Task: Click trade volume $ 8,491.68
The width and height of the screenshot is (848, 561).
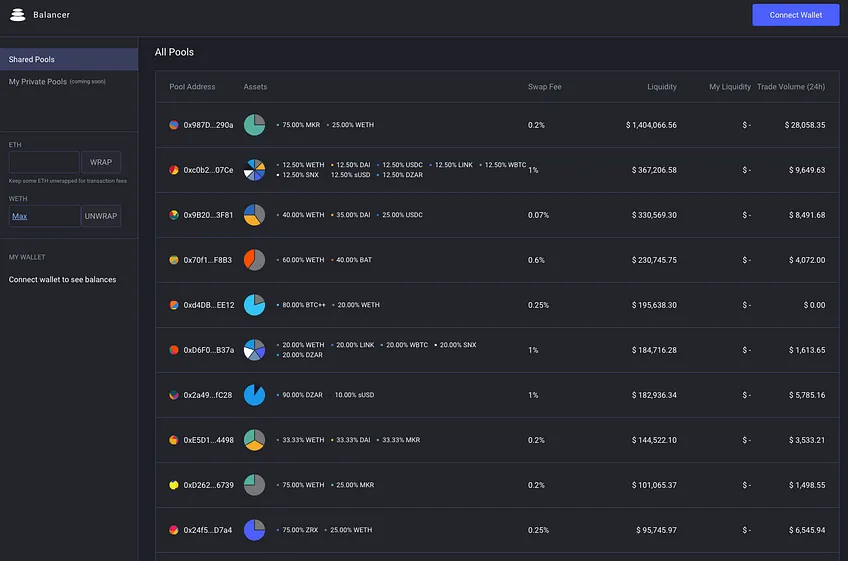Action: (807, 215)
